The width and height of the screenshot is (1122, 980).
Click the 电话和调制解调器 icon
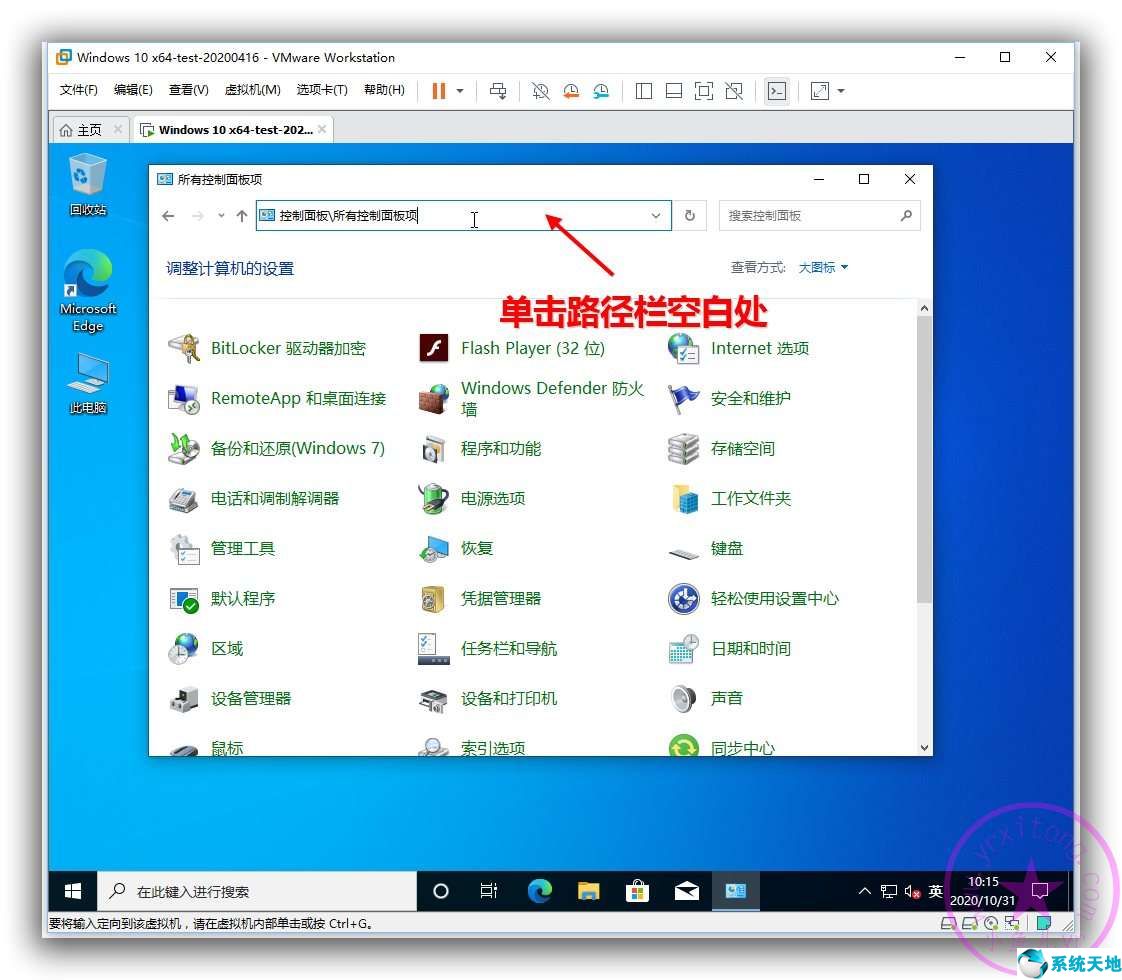click(184, 499)
